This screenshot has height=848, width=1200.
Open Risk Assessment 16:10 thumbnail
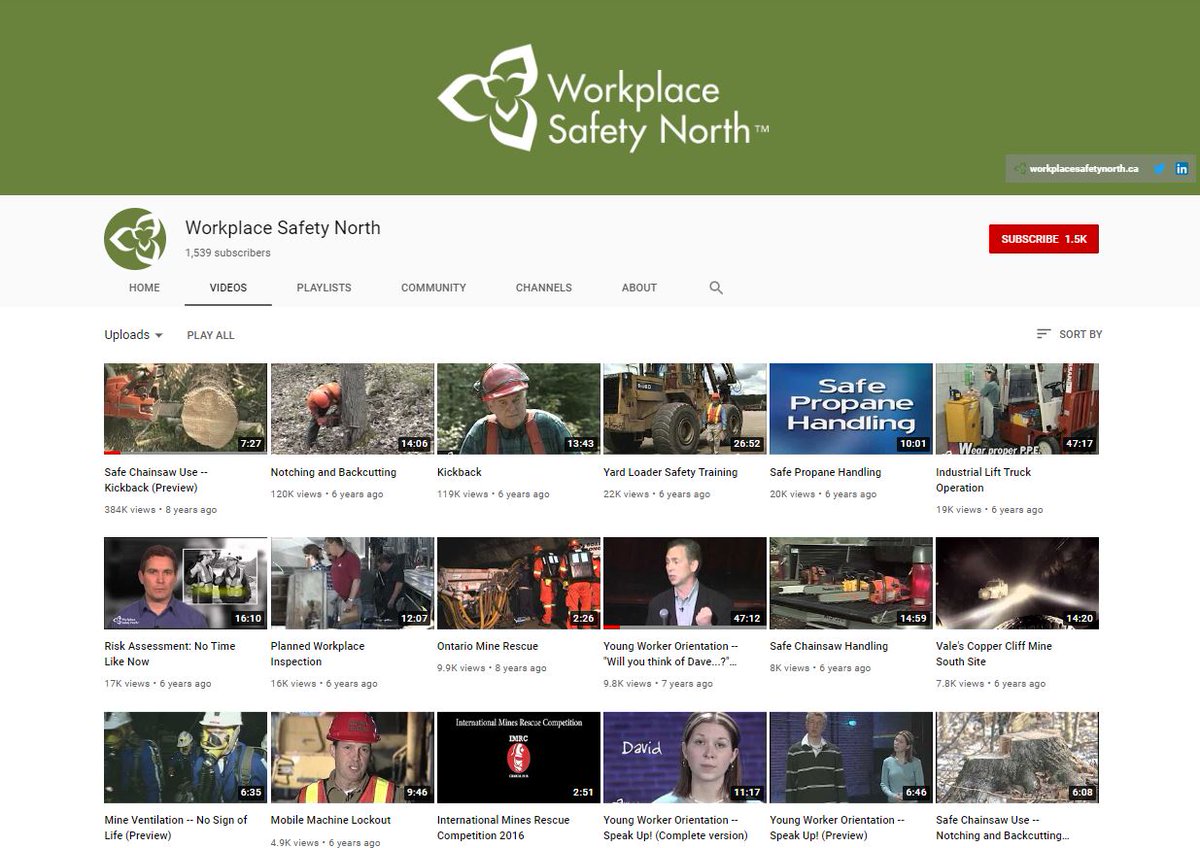185,583
